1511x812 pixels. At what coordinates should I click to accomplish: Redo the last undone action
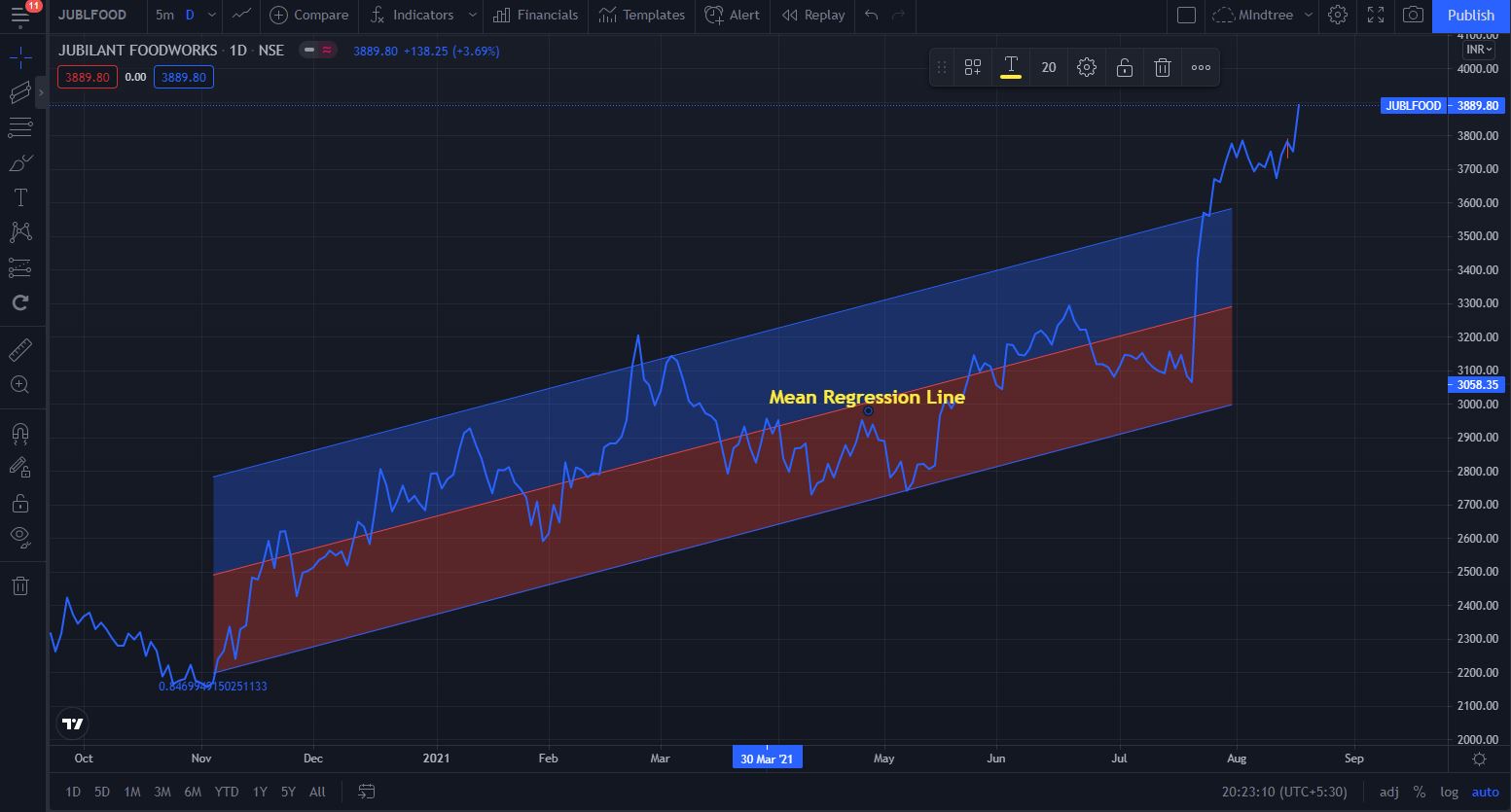tap(898, 15)
